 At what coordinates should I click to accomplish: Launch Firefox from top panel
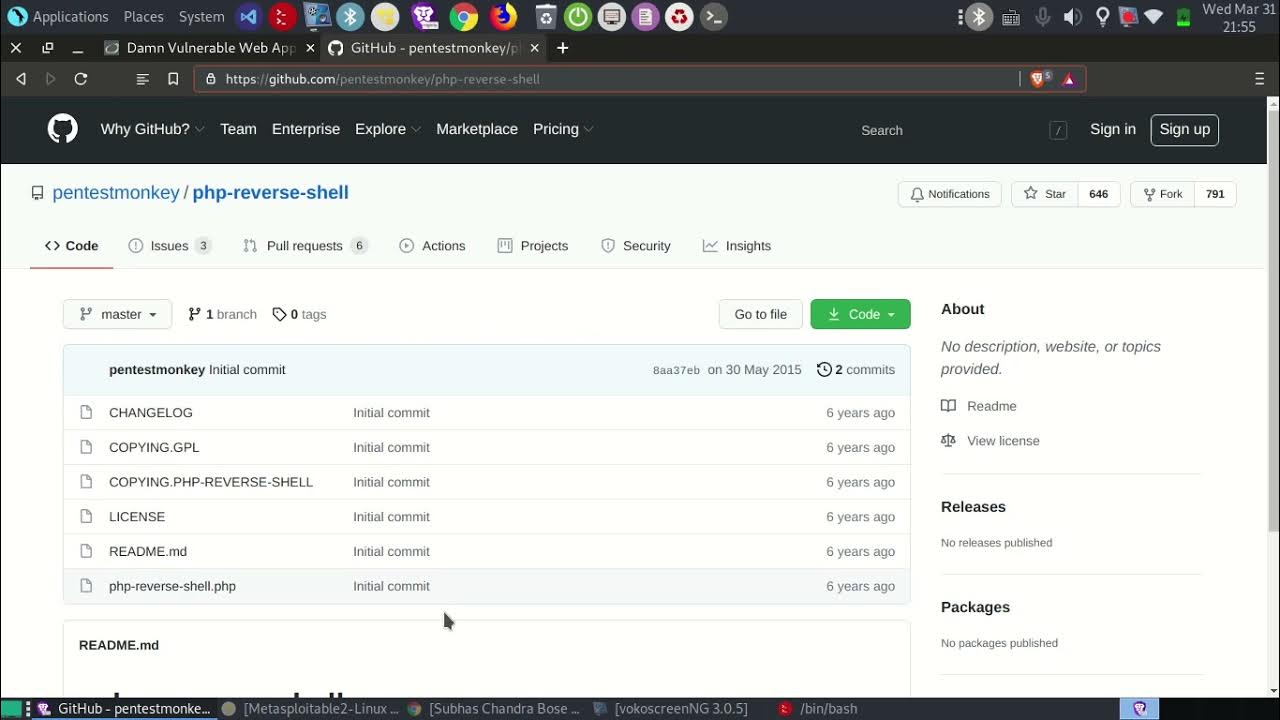503,16
